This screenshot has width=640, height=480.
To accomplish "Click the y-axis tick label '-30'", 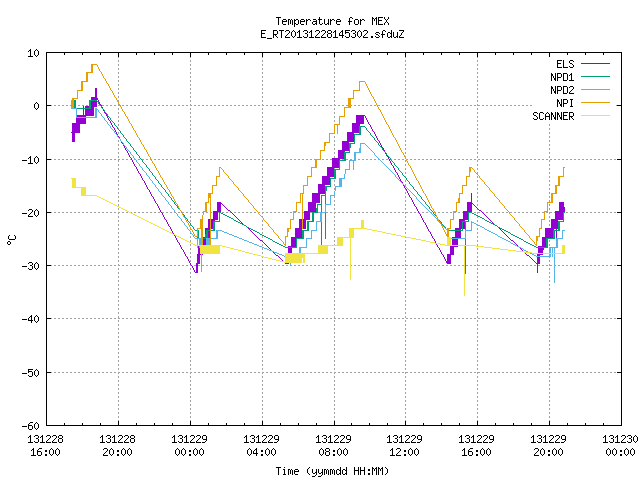I will pos(31,266).
